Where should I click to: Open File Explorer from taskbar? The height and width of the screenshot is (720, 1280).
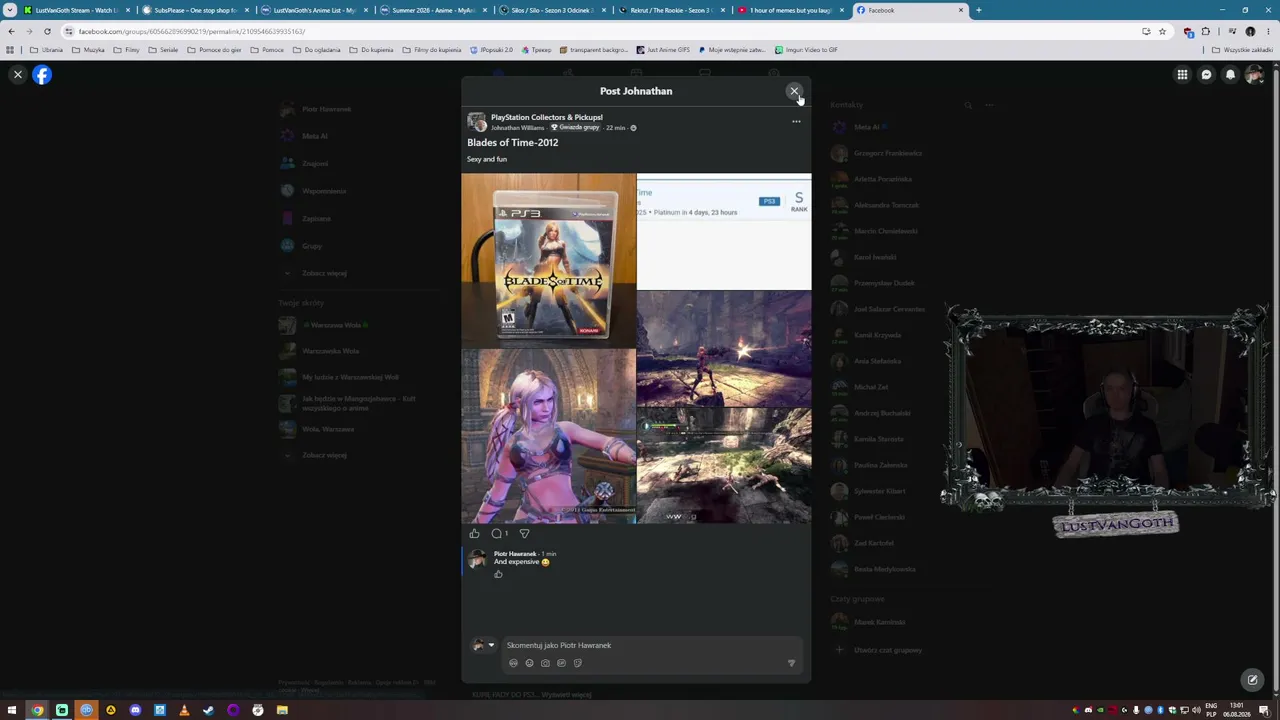coord(282,710)
